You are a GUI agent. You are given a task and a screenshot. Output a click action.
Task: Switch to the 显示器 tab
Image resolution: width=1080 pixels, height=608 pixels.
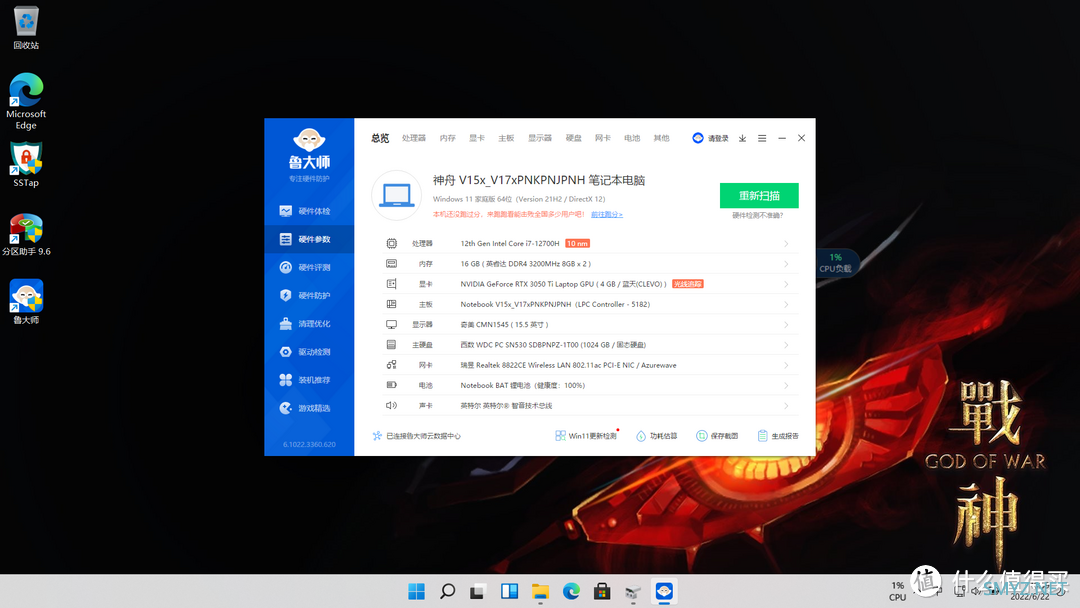click(x=540, y=138)
